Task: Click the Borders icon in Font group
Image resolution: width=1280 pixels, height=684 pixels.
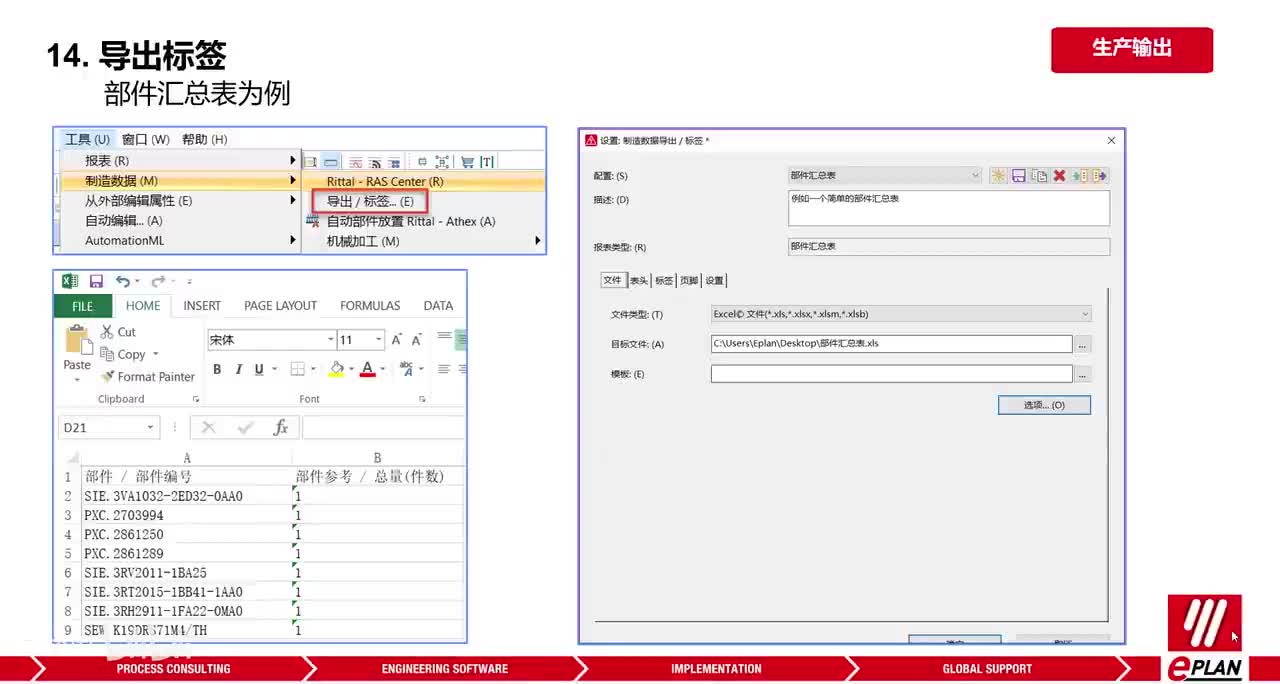Action: (297, 369)
